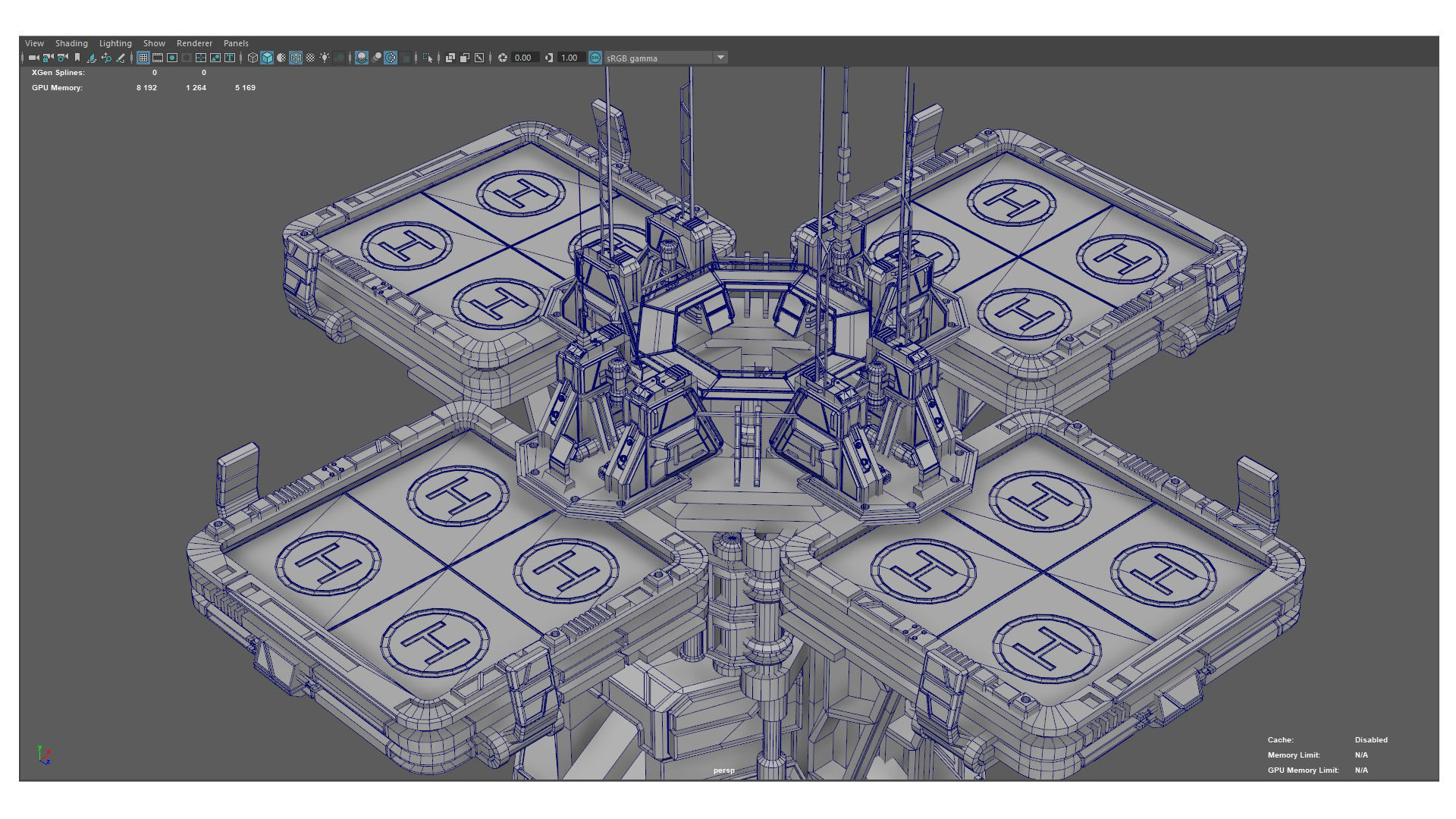Open camera attributes icon
This screenshot has width=1456, height=819.
(62, 58)
